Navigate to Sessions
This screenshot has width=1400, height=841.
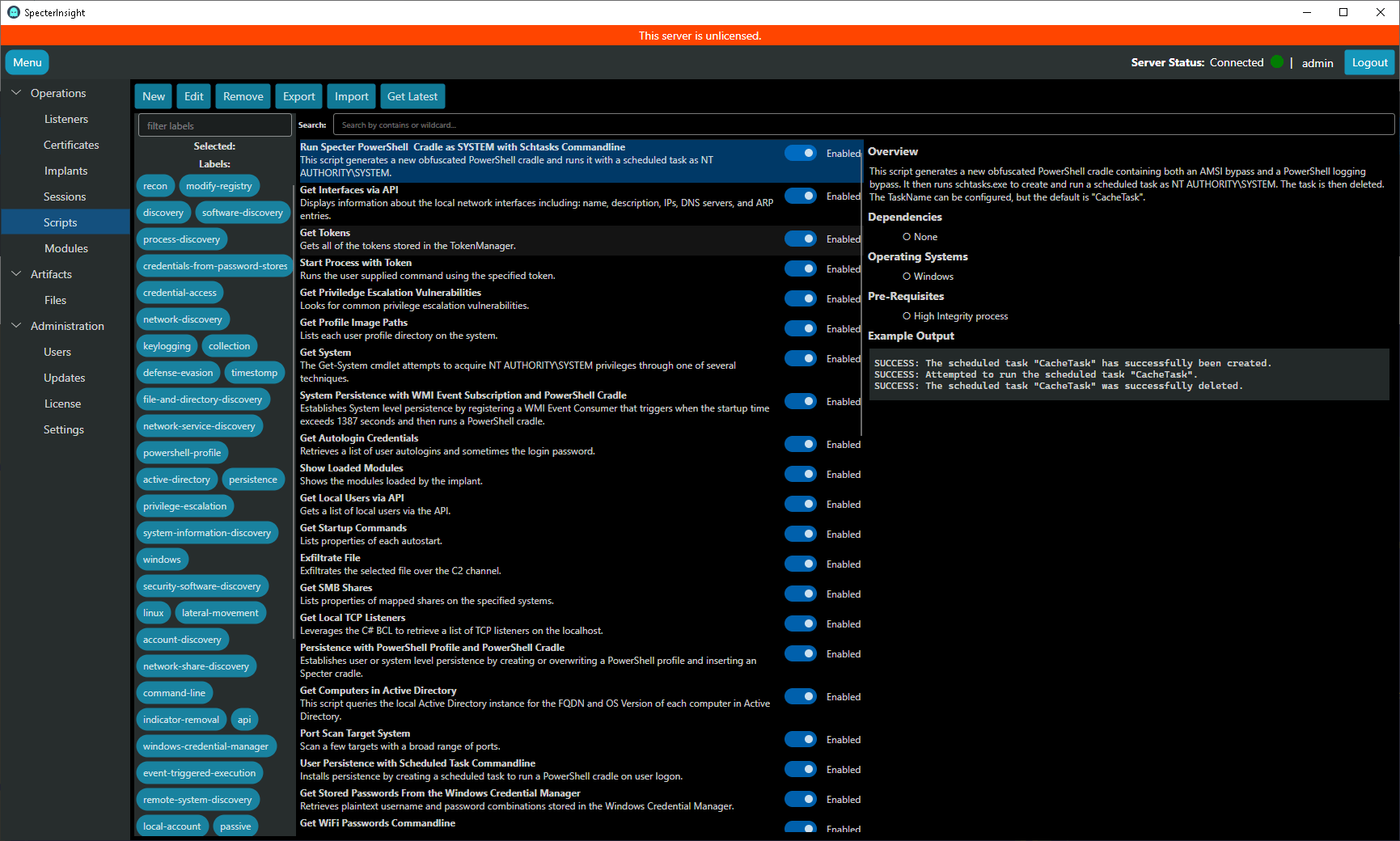pyautogui.click(x=66, y=197)
